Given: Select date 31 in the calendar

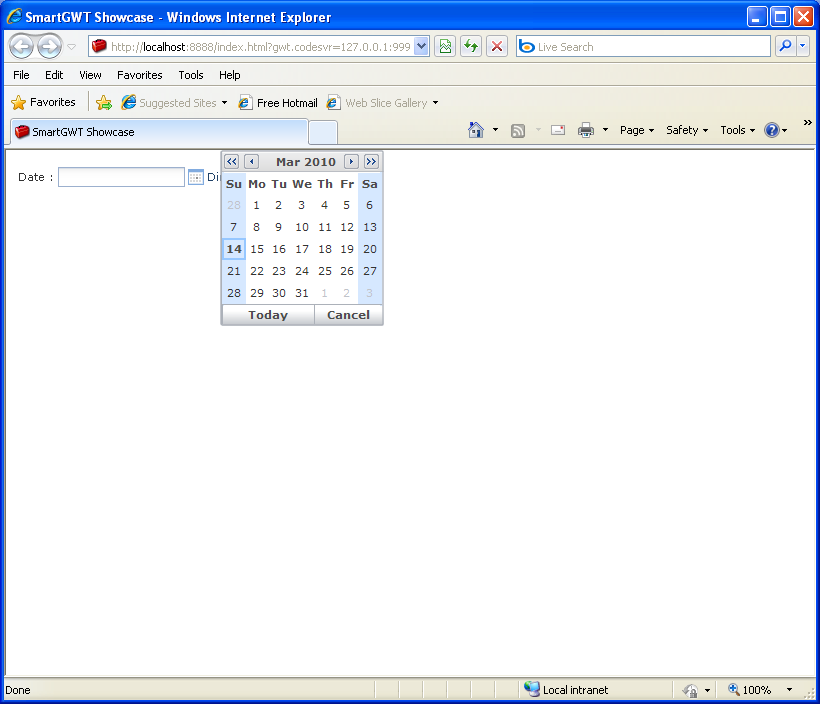Looking at the screenshot, I should coord(302,293).
